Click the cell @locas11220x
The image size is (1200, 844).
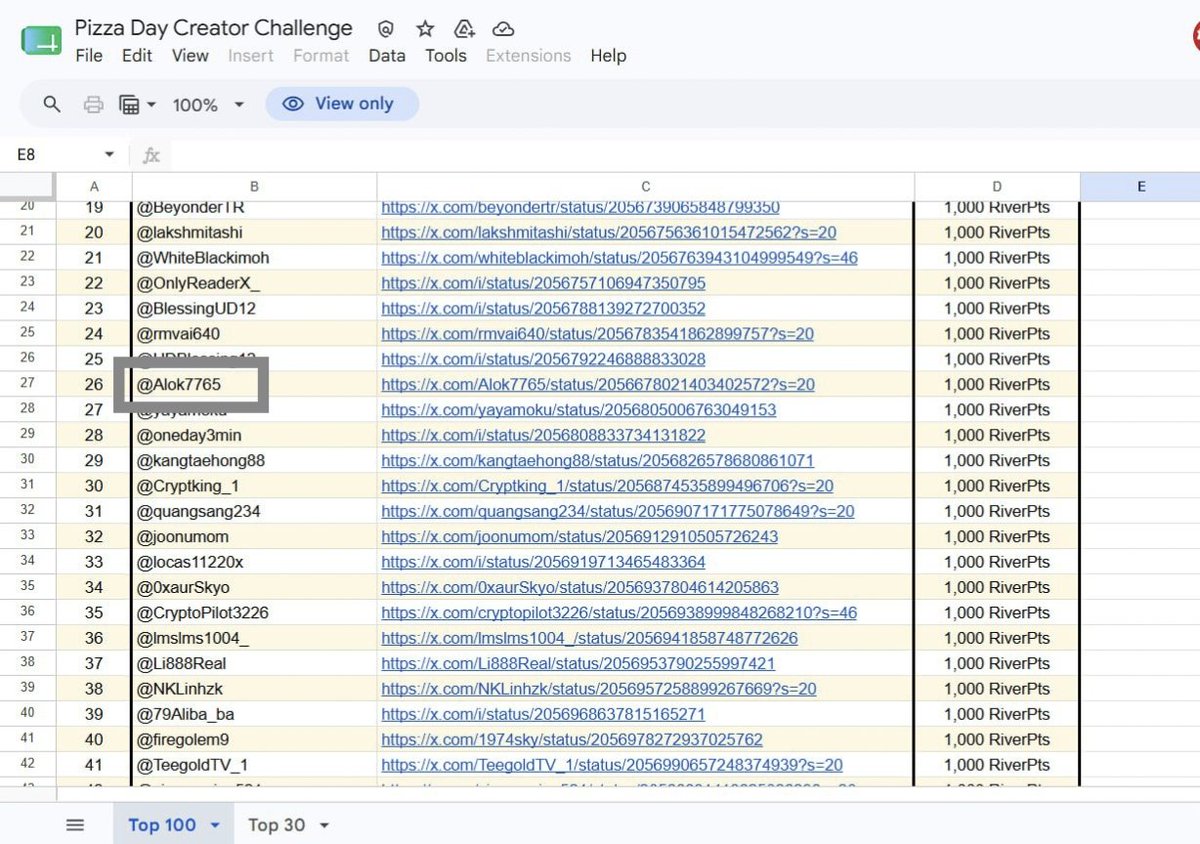[x=254, y=563]
